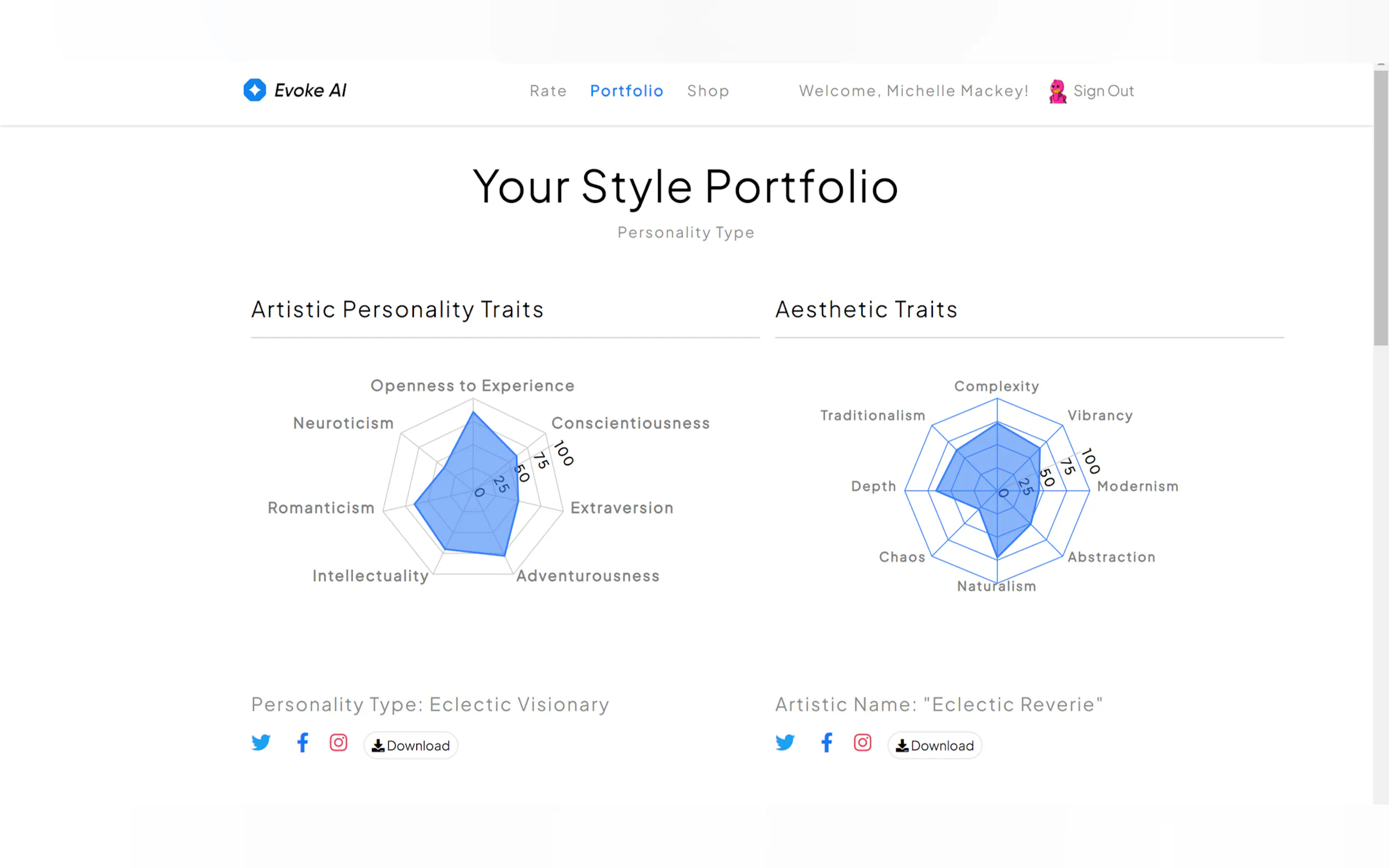
Task: Click the pink user avatar icon
Action: tap(1057, 91)
